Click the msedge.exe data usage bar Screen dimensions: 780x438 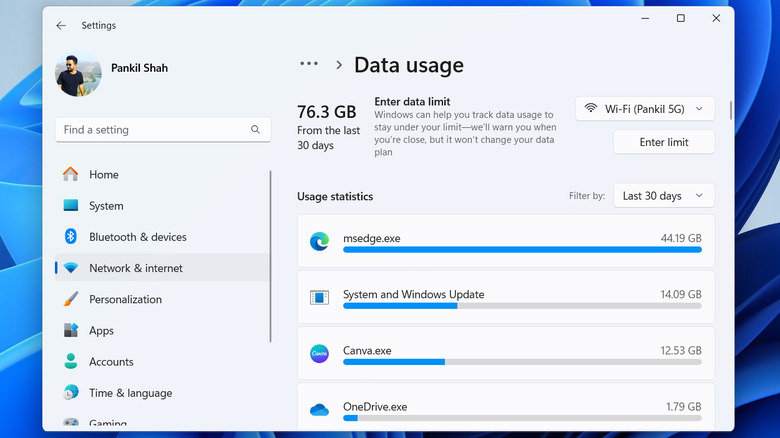pos(522,249)
